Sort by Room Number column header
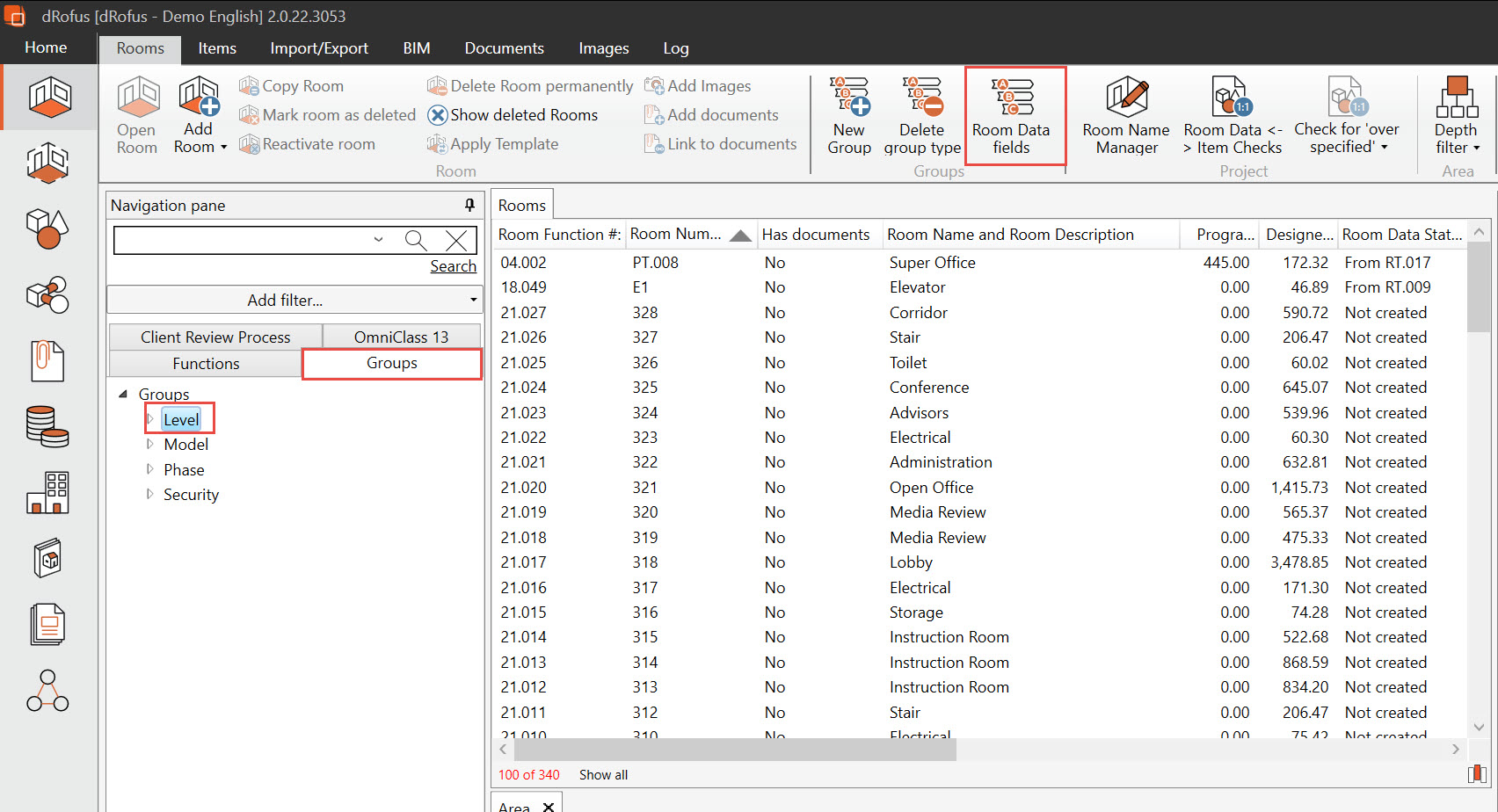The image size is (1498, 812). click(677, 235)
